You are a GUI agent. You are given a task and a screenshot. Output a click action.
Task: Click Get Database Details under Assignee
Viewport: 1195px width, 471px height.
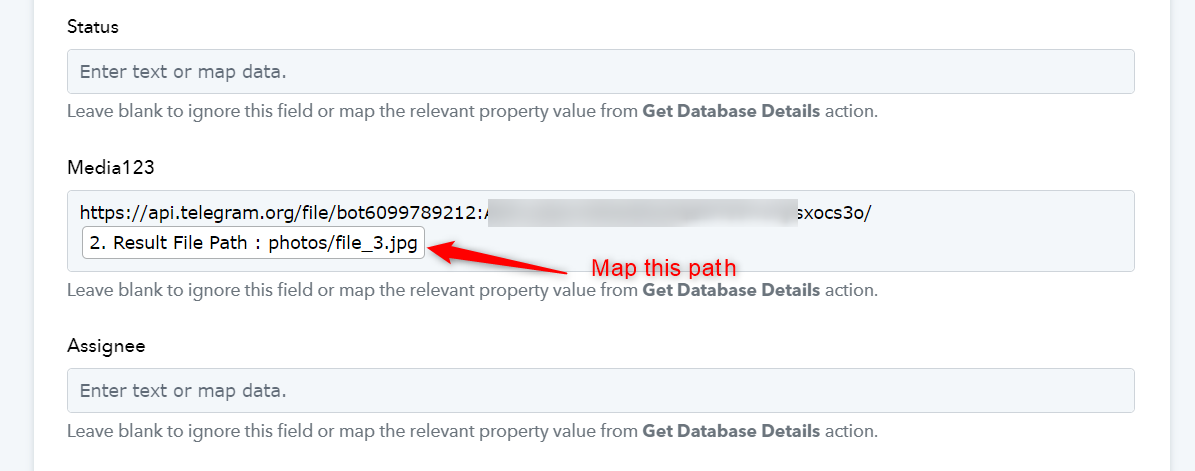tap(731, 431)
